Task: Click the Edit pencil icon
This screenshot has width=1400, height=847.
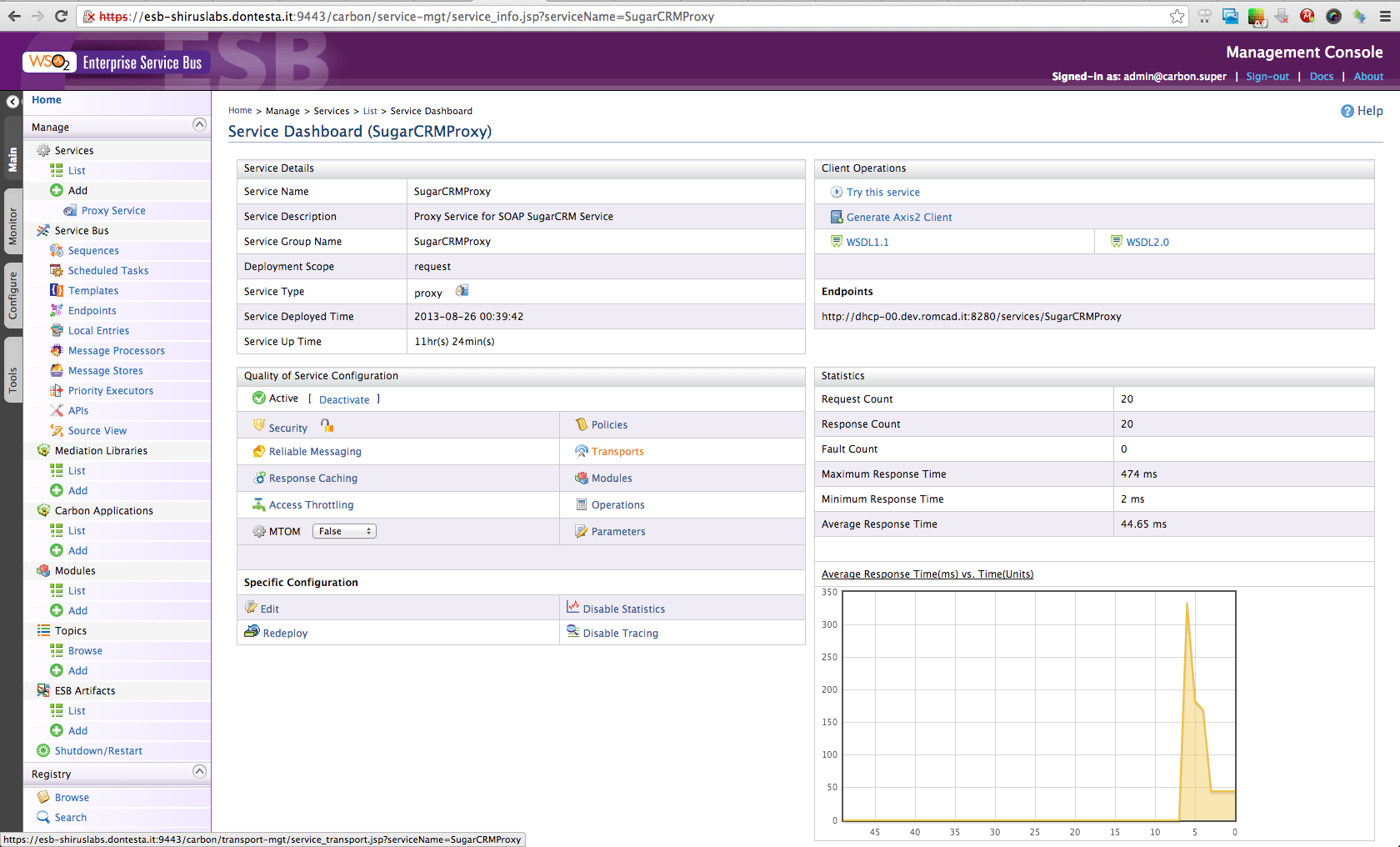Action: pos(251,608)
